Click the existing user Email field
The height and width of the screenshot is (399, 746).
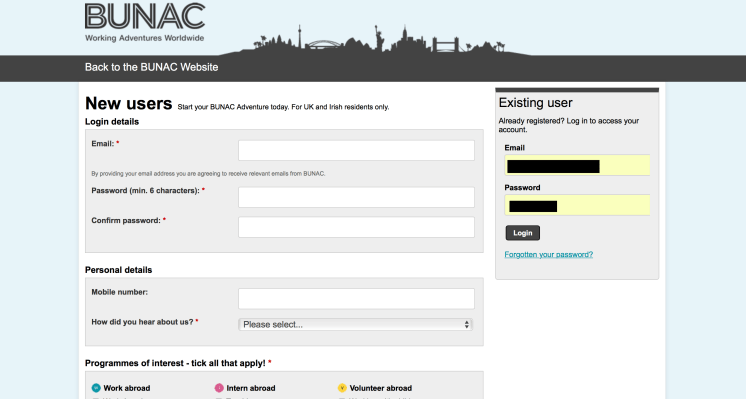(577, 165)
